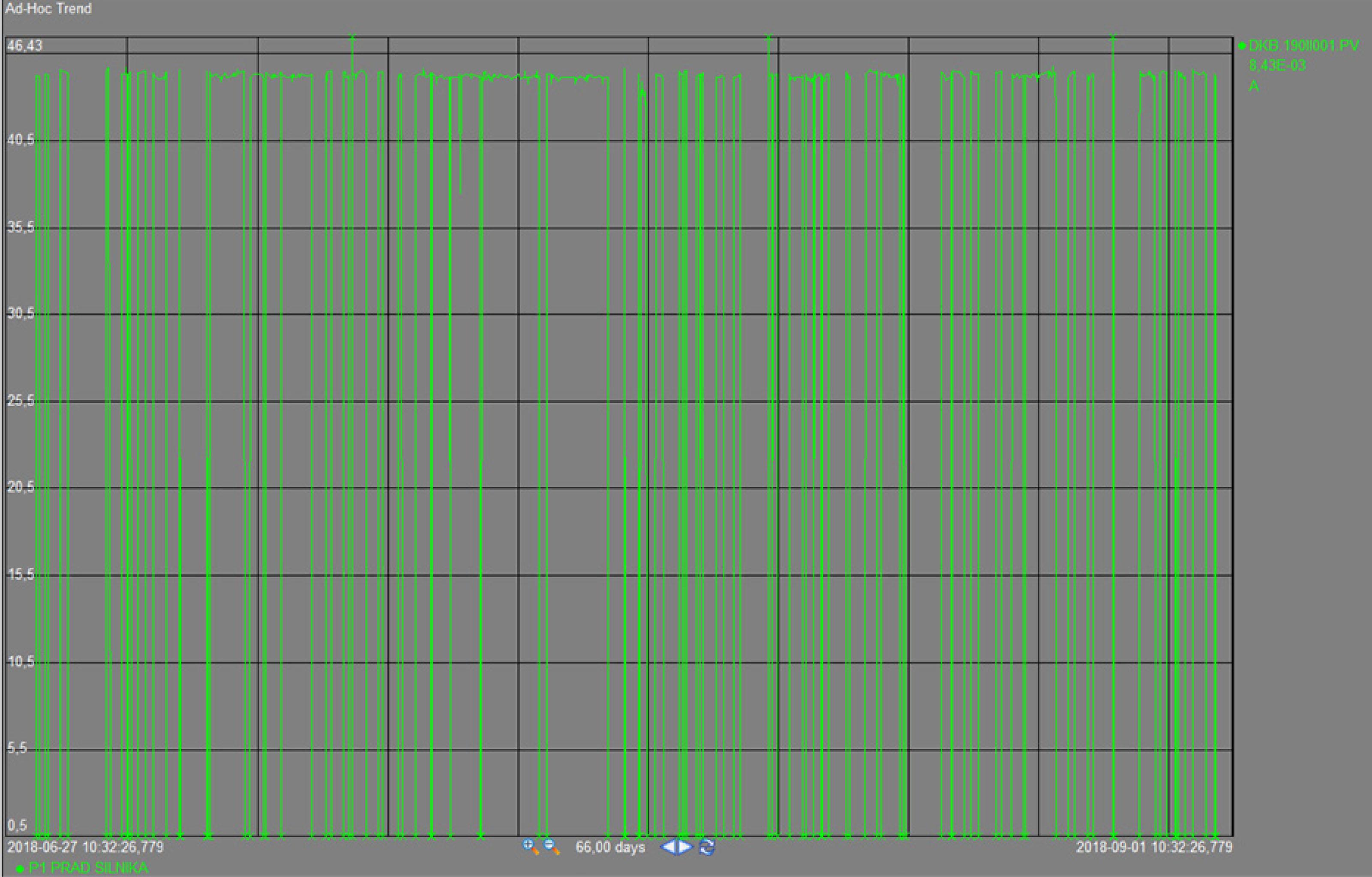Click the refresh trend icon
The height and width of the screenshot is (877, 1372).
[x=706, y=847]
